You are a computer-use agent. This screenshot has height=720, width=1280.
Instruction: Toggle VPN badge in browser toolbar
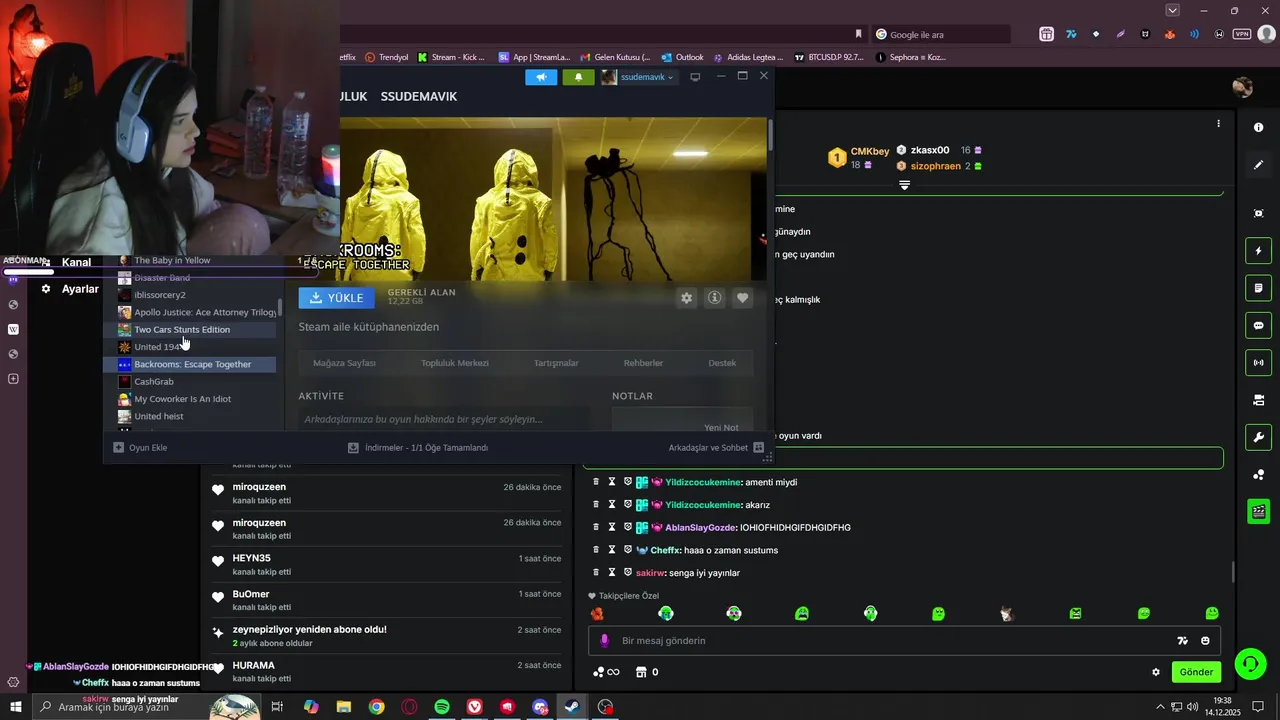(x=1242, y=34)
